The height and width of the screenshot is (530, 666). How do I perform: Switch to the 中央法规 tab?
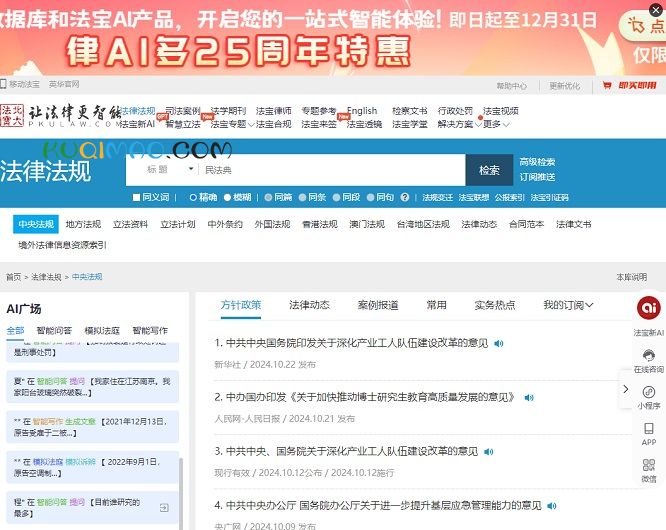coord(36,224)
